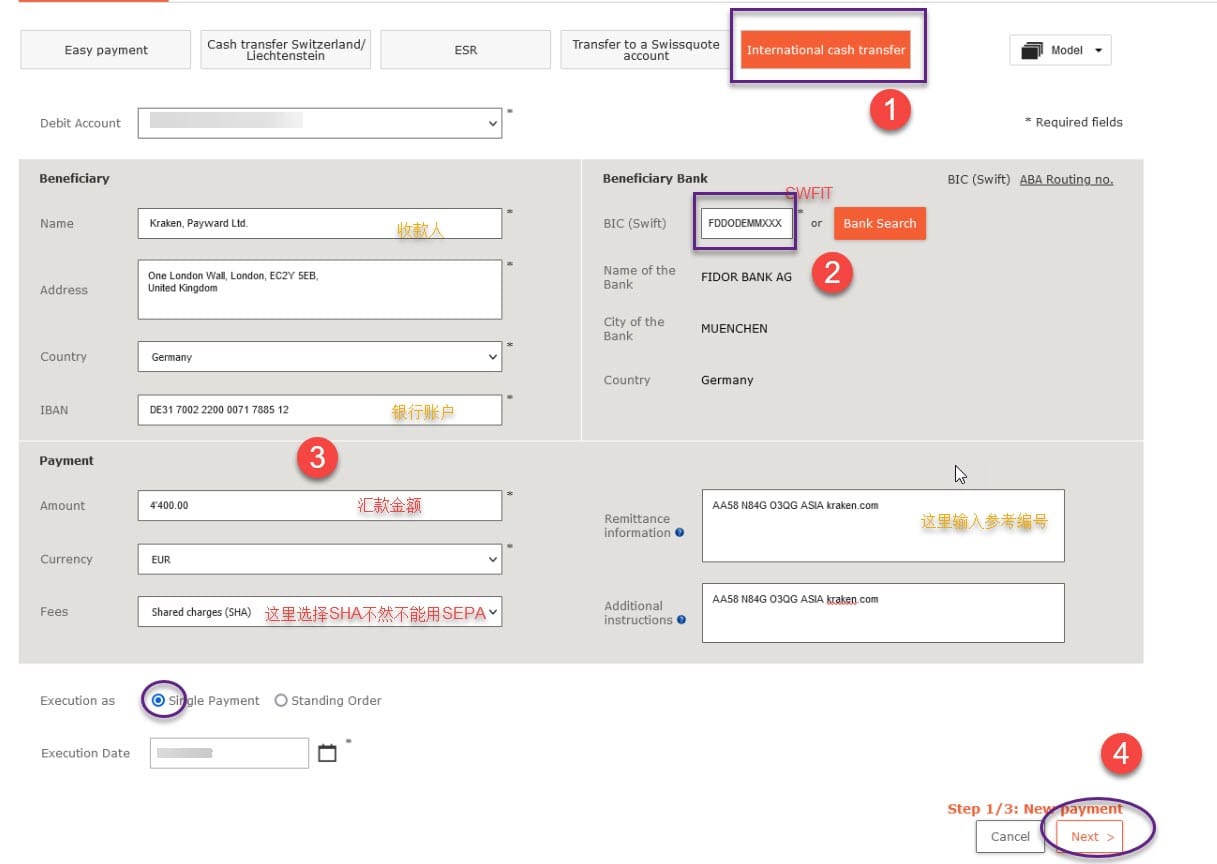1217x864 pixels.
Task: Open the beneficiary Country dropdown showing Germany
Action: point(319,356)
